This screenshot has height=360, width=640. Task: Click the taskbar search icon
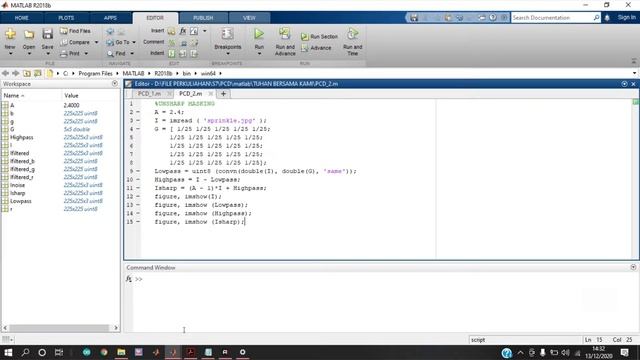coord(25,352)
